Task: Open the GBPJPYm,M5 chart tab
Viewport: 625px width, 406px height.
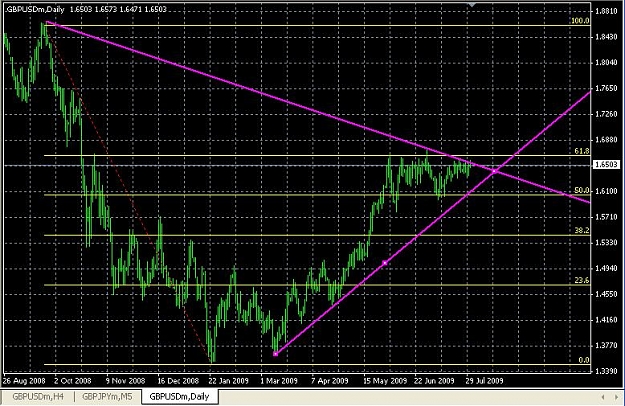Action: pyautogui.click(x=107, y=396)
